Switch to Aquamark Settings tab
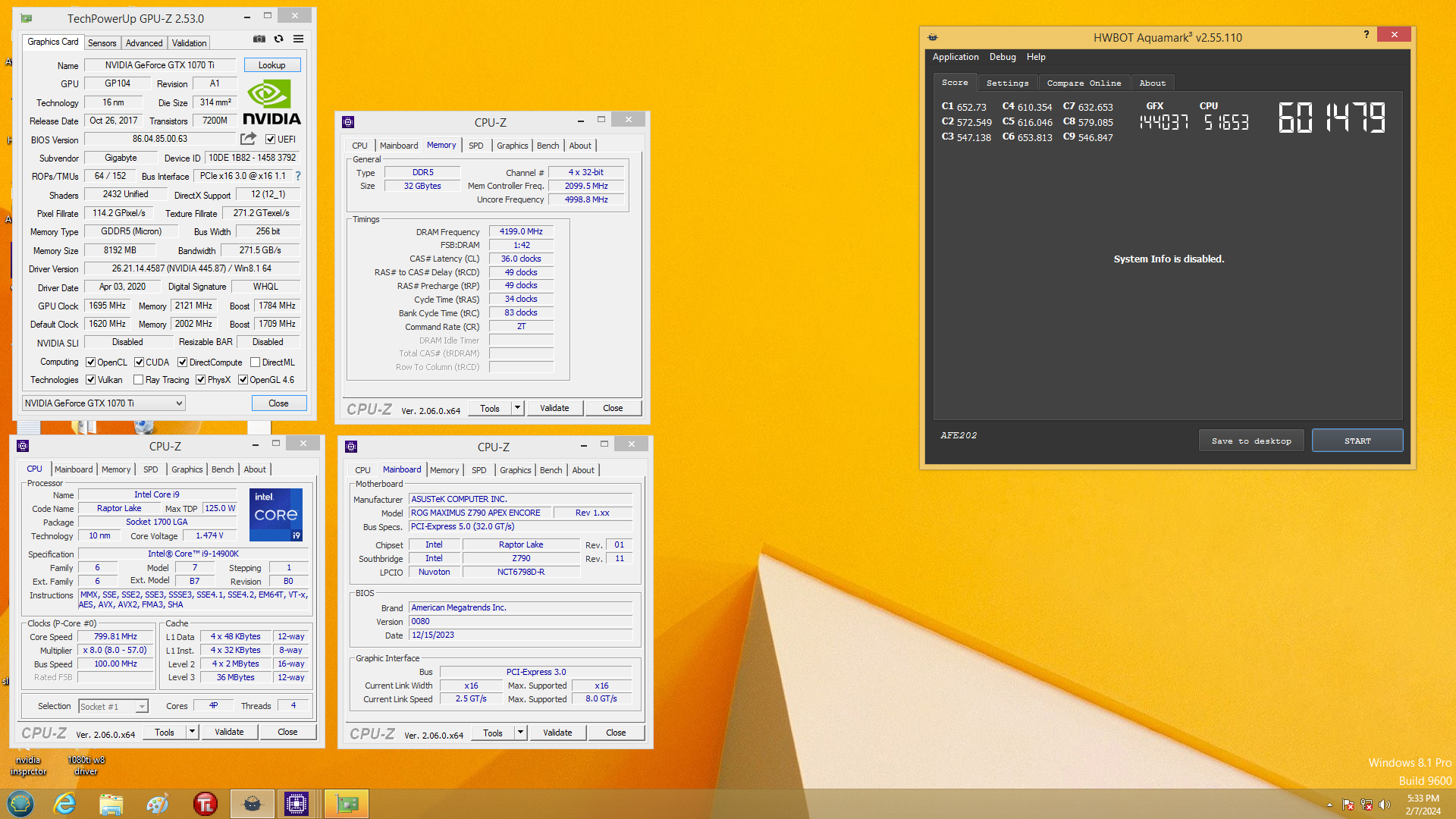Viewport: 1456px width, 819px height. coord(1007,83)
